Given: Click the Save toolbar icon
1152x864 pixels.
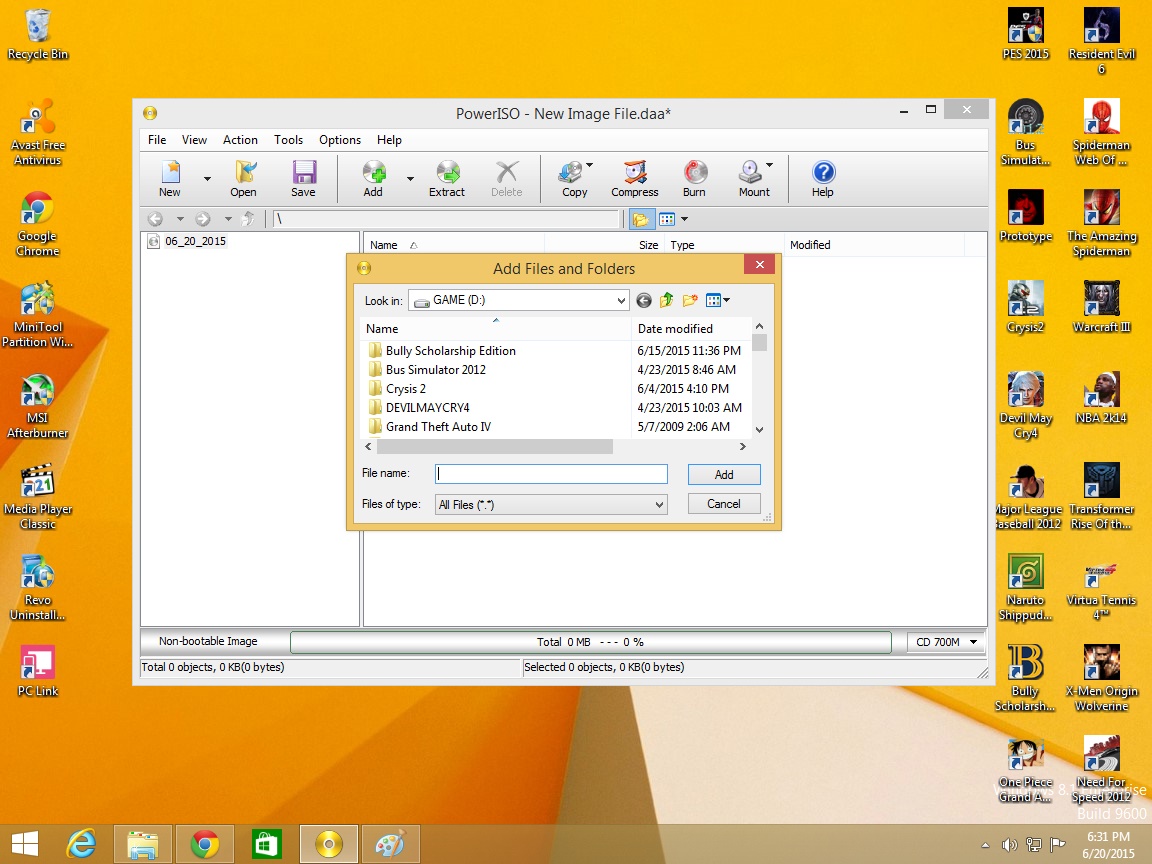Looking at the screenshot, I should click(x=303, y=179).
